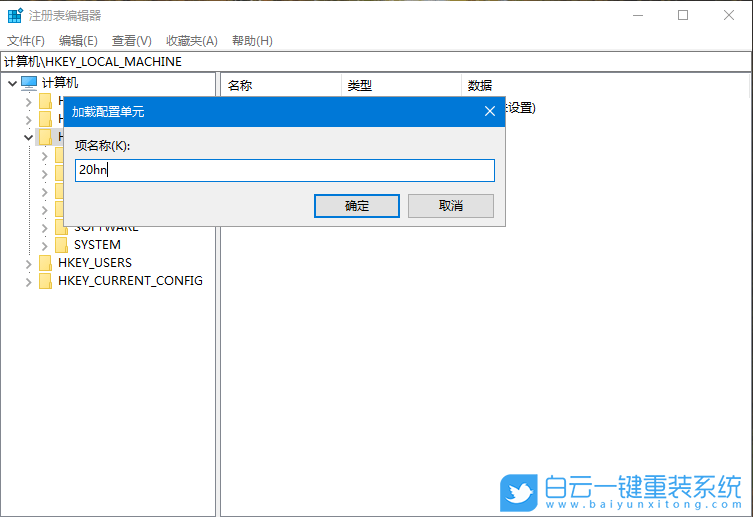Screen dimensions: 753x517
Task: Minimize the 注册表编辑器 window
Action: click(638, 15)
